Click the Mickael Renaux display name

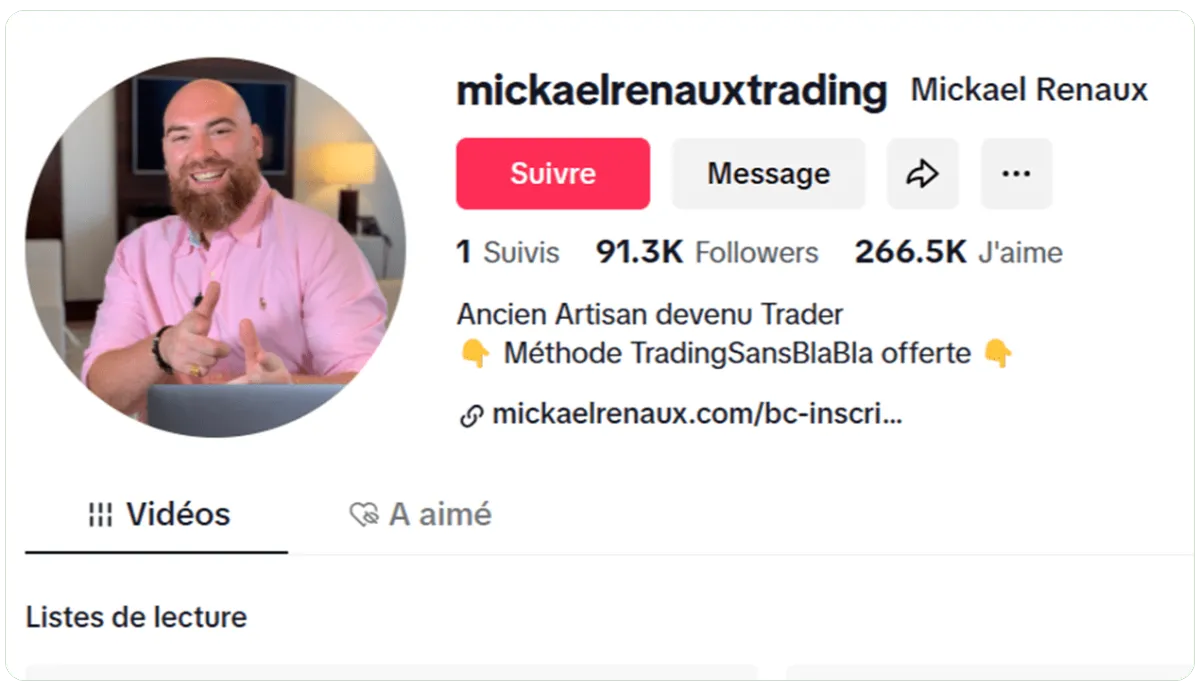(1029, 90)
